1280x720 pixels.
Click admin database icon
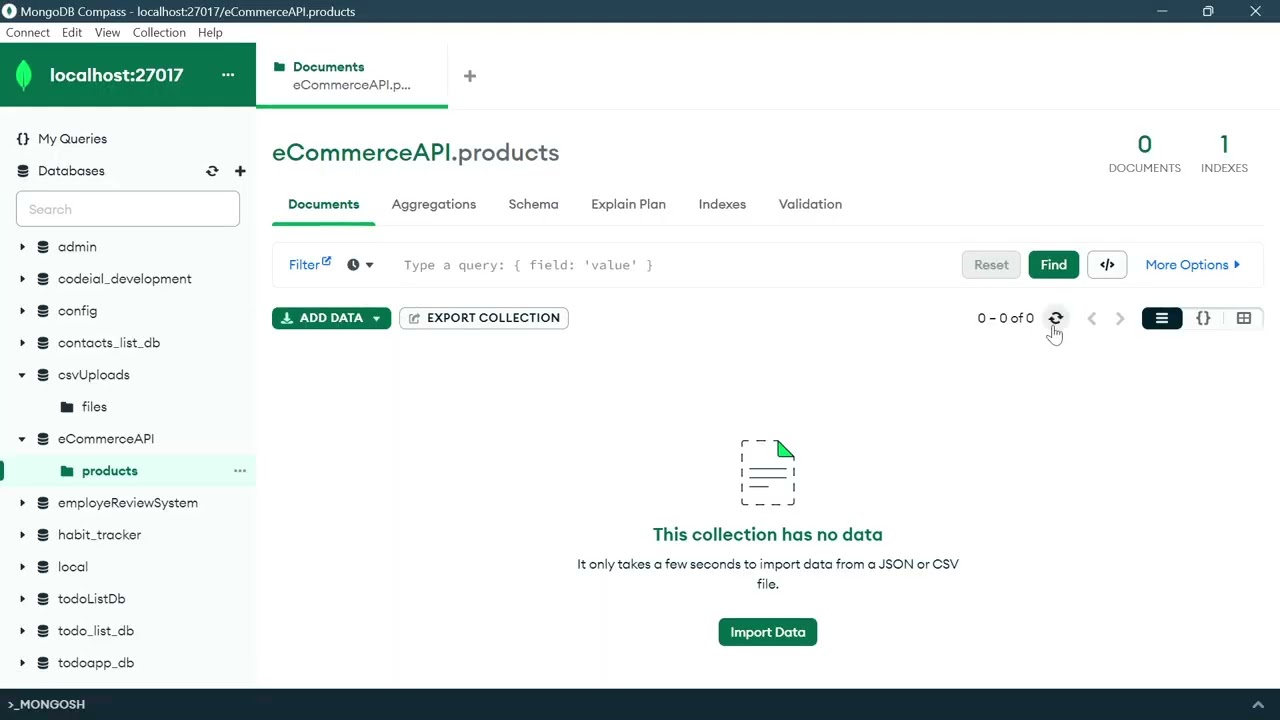(x=43, y=247)
